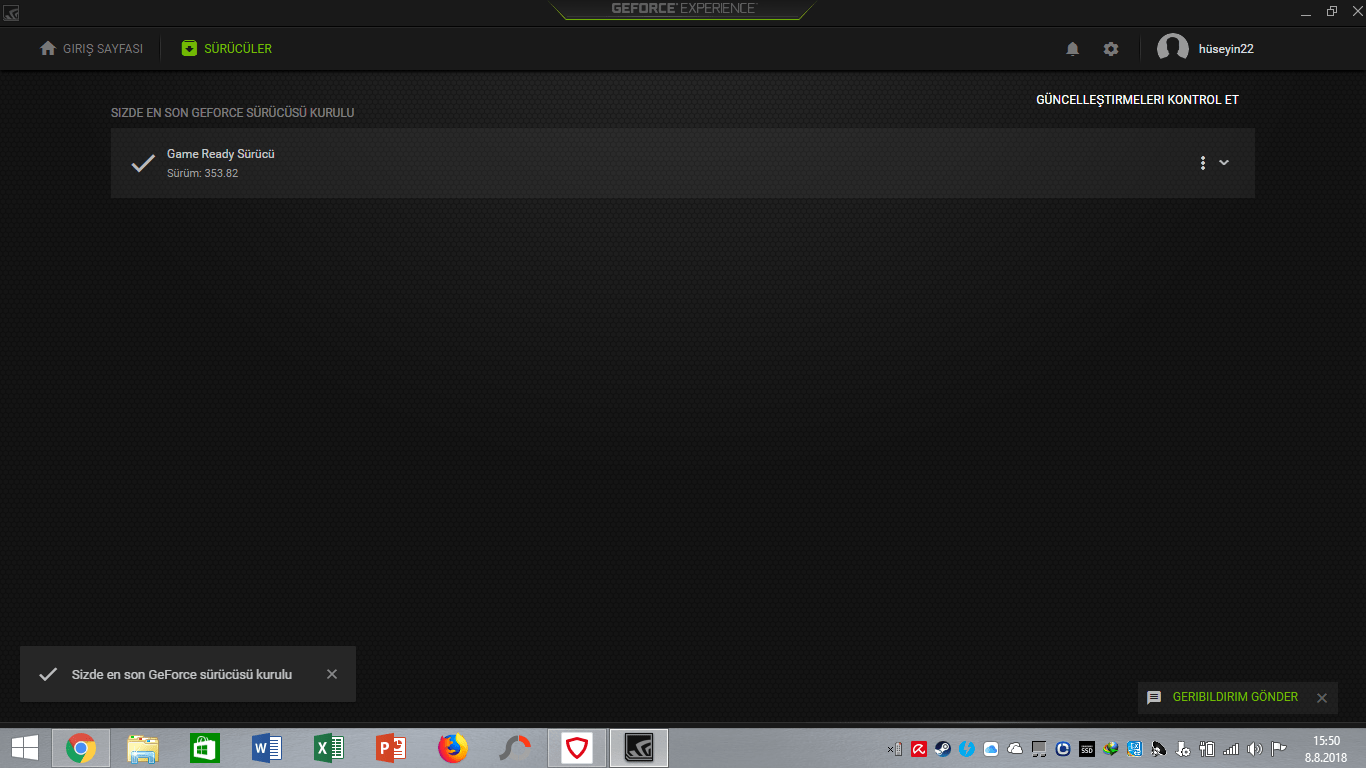Open the Action Center flag icon
The width and height of the screenshot is (1366, 768).
click(1279, 748)
